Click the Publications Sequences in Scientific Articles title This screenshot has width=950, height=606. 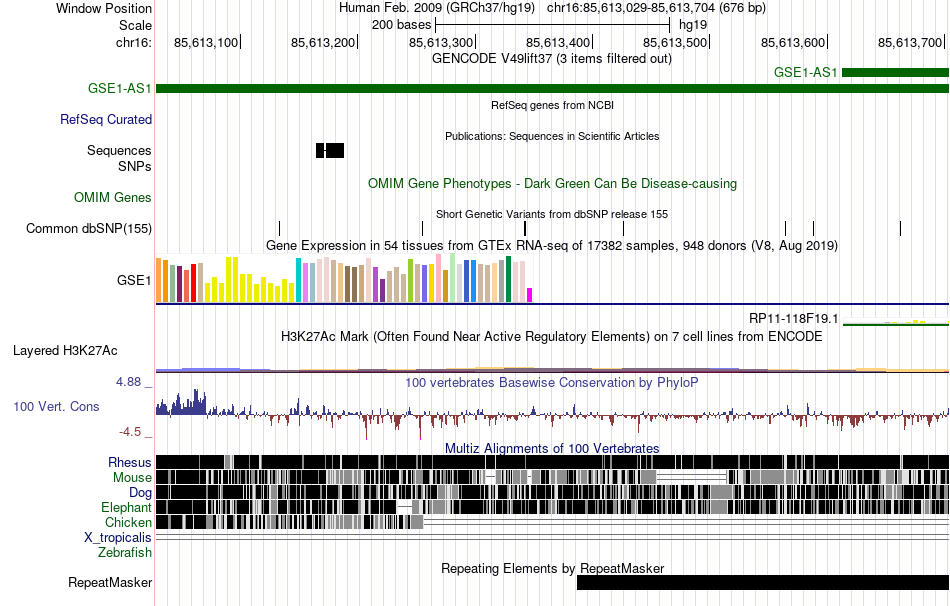pyautogui.click(x=552, y=136)
